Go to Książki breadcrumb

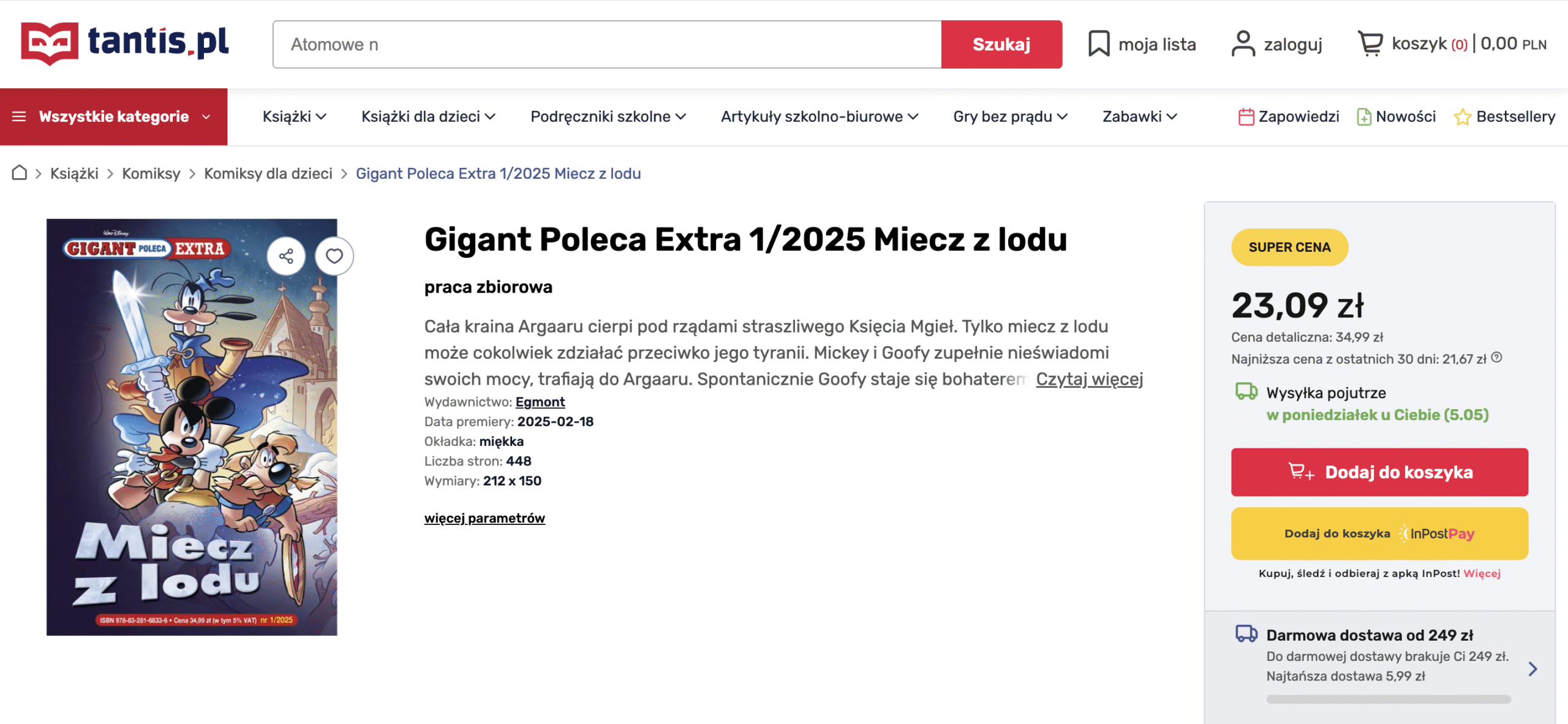click(x=74, y=173)
